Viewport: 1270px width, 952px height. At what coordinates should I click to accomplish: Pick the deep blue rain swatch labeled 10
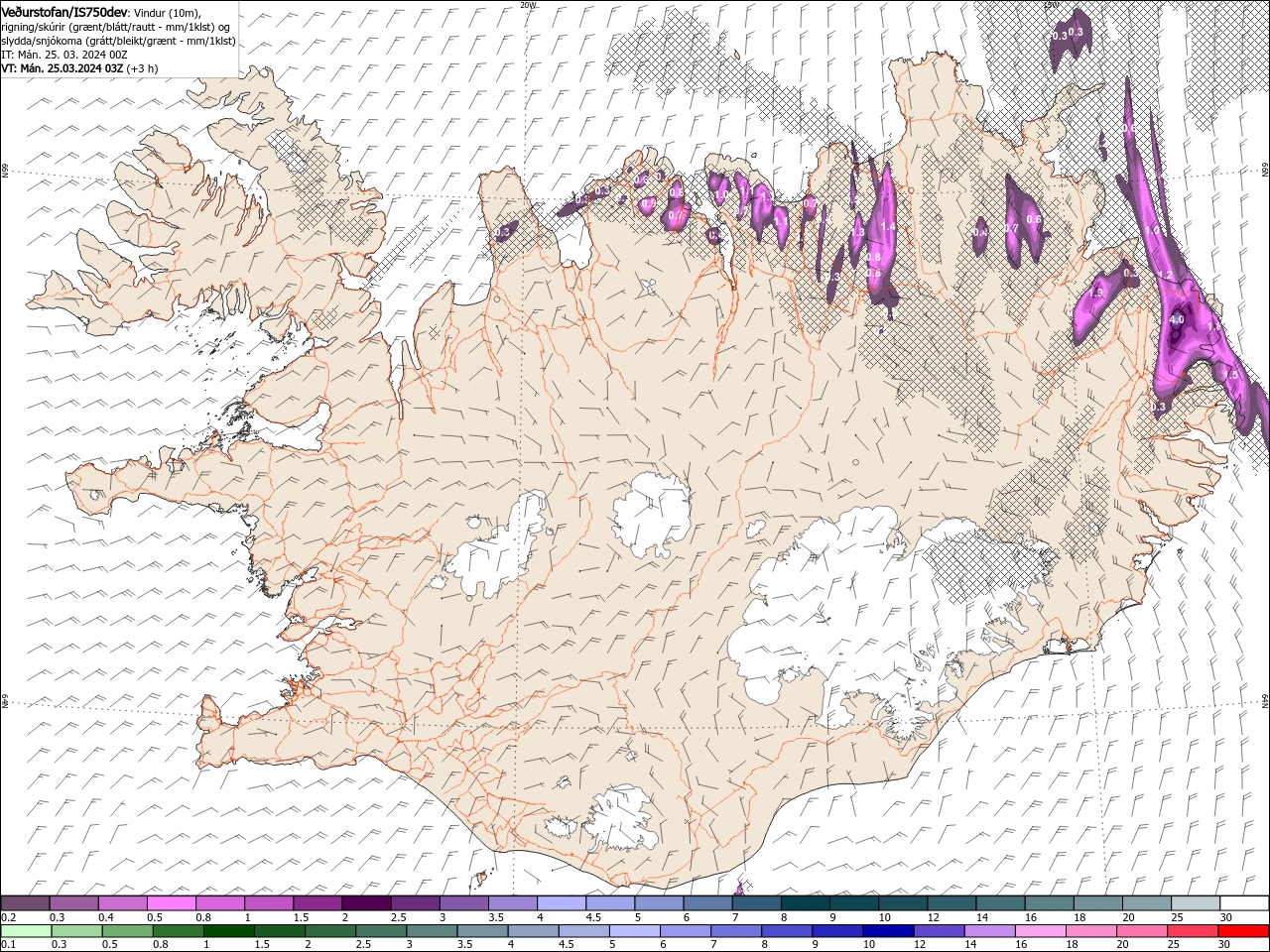point(888,930)
